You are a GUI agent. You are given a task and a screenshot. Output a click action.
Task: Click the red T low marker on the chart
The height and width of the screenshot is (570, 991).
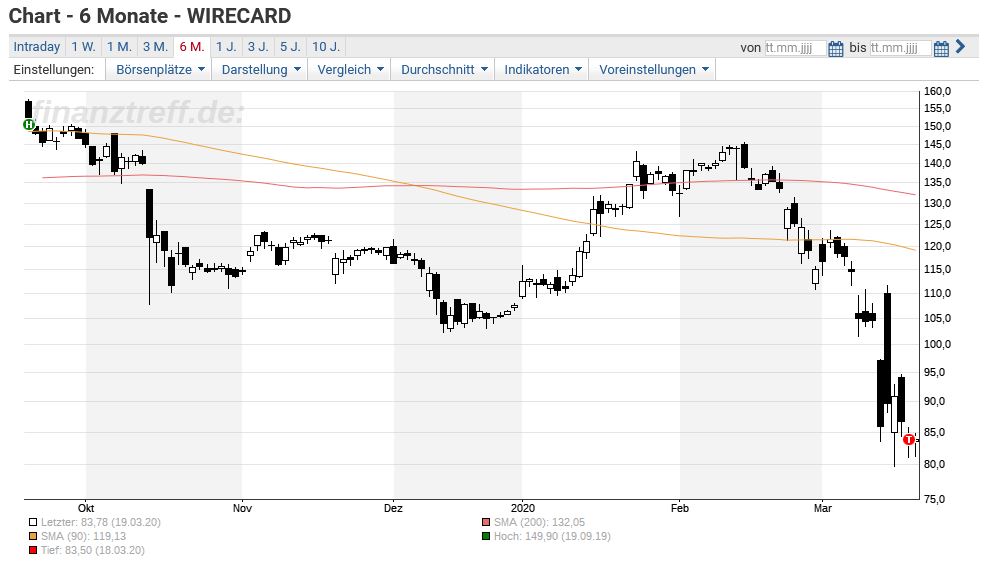click(909, 439)
